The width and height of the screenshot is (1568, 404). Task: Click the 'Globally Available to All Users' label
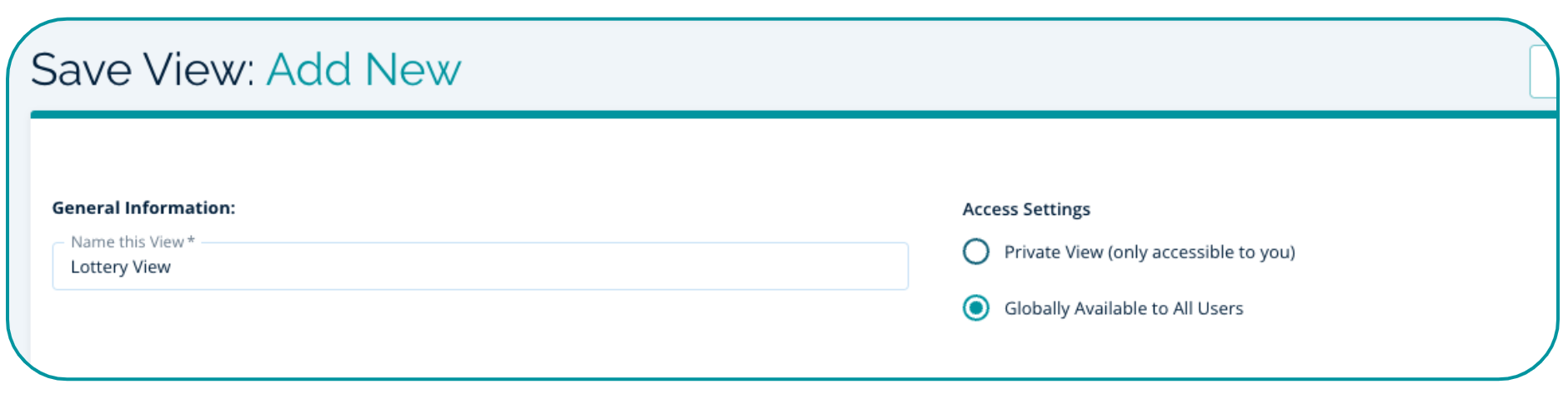[x=1123, y=309]
